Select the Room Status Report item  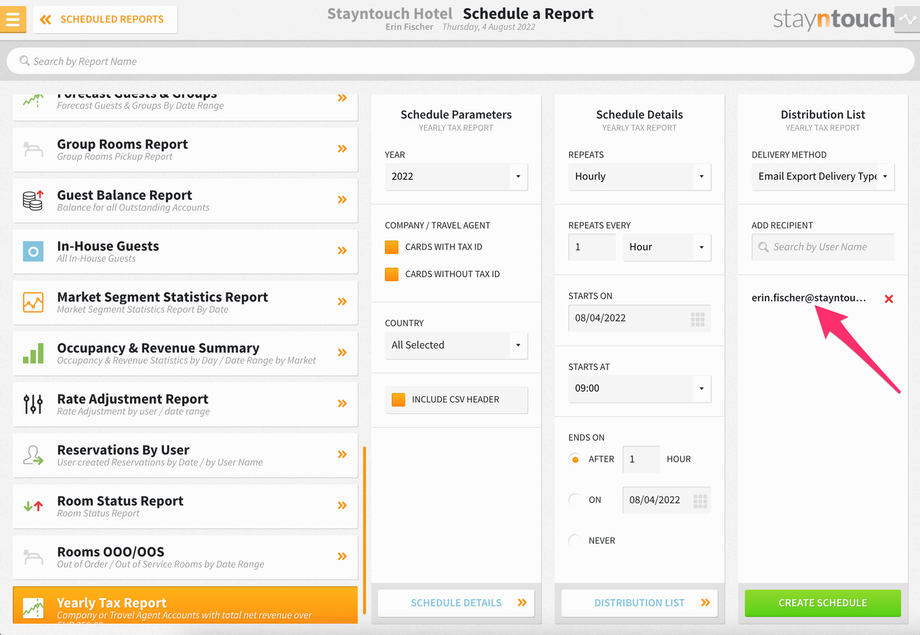click(185, 506)
